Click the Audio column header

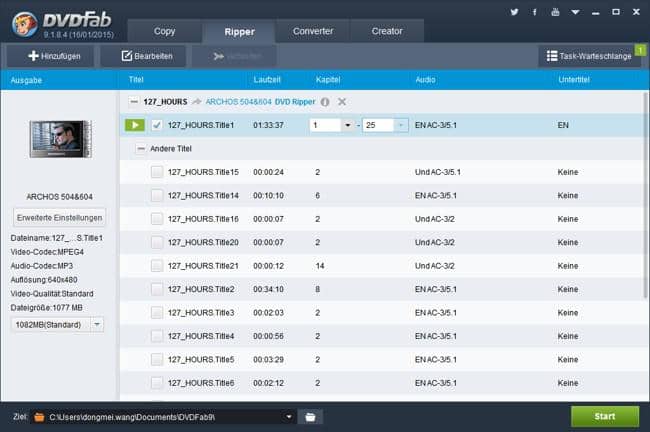pyautogui.click(x=425, y=80)
